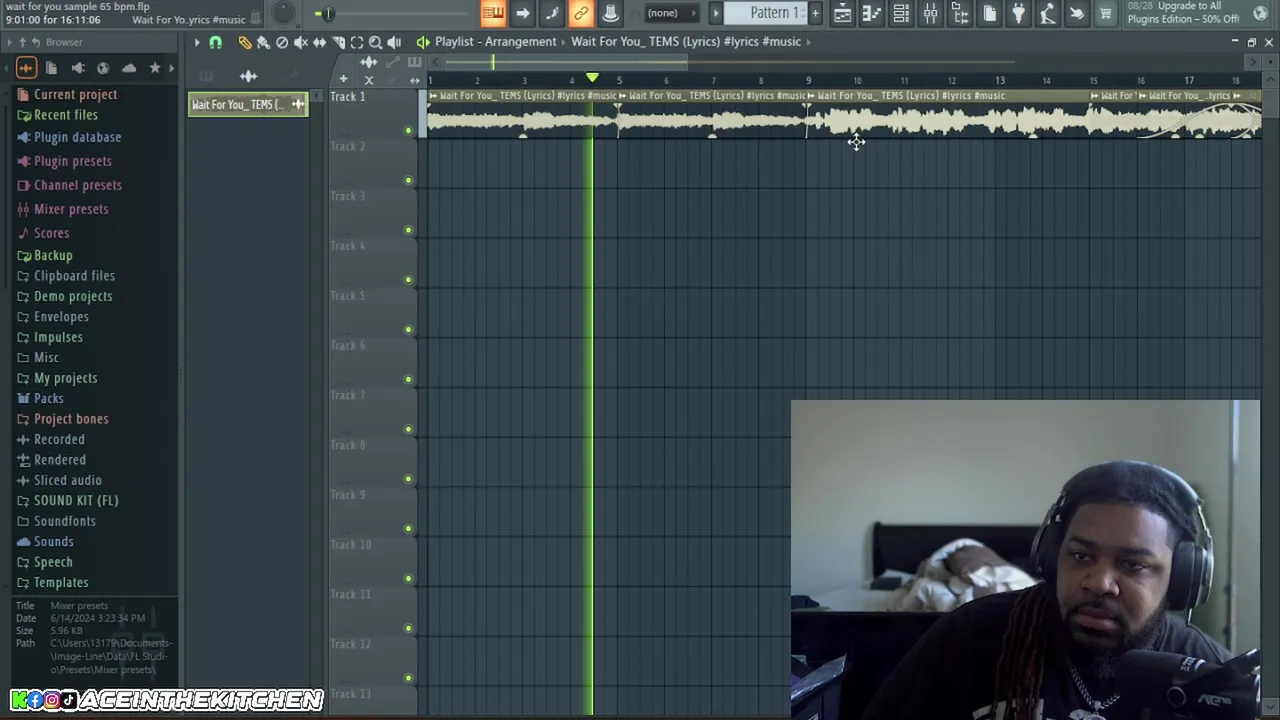This screenshot has height=720, width=1280.
Task: Select the Slip tool
Action: point(320,42)
